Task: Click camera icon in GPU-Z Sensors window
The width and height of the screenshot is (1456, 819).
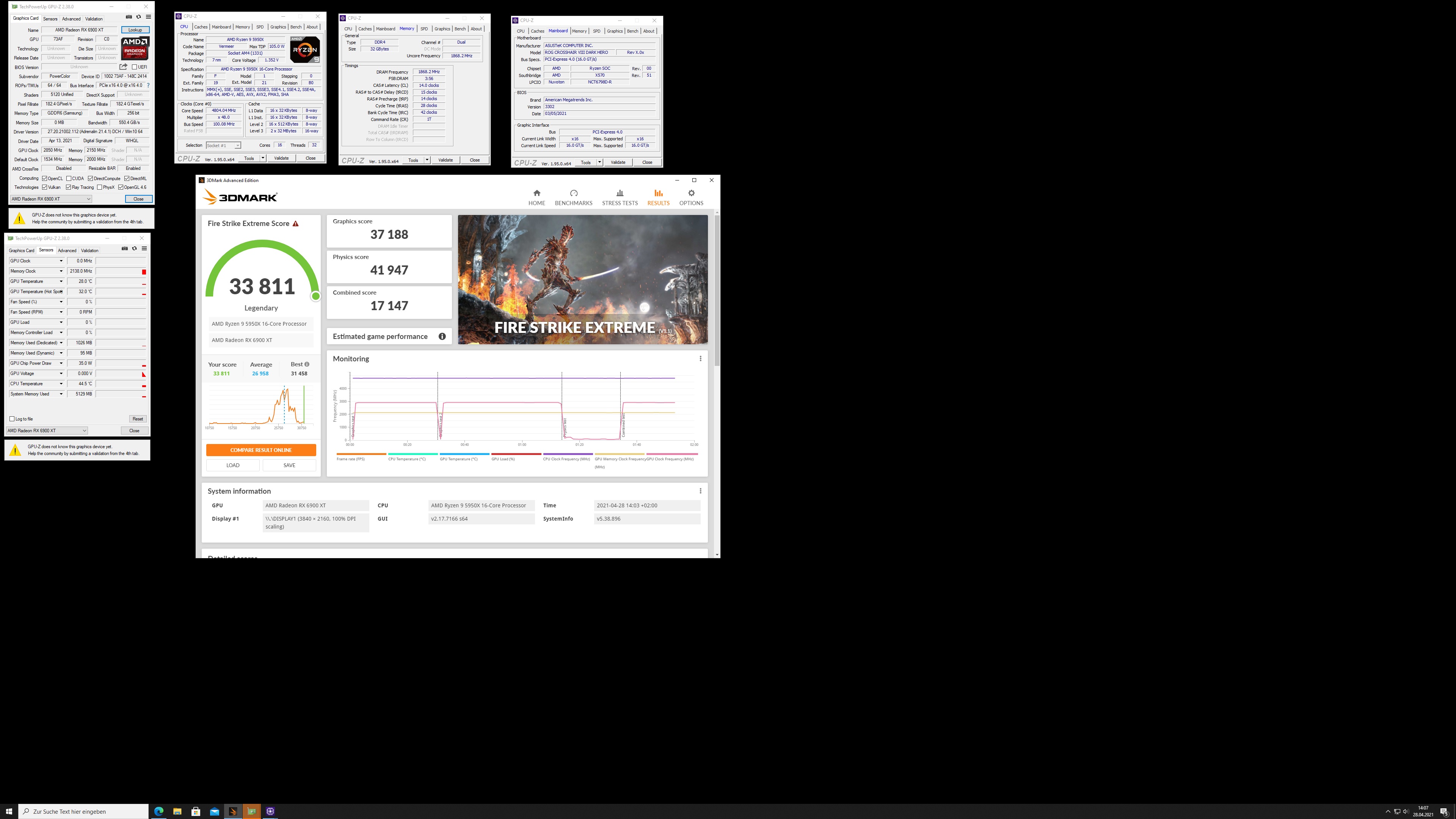Action: 125,249
